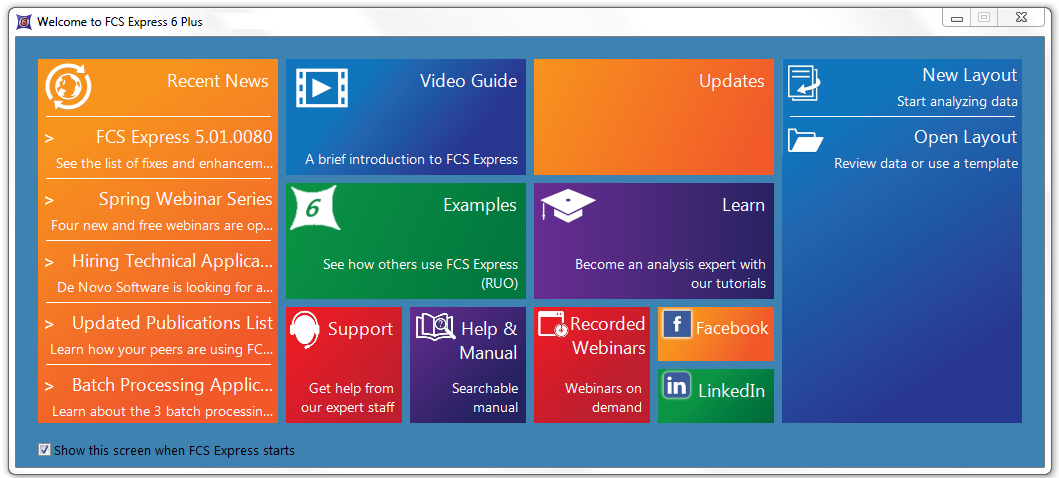Expand the Hiring Technical Applications news arrow
The image size is (1059, 478).
[x=49, y=262]
